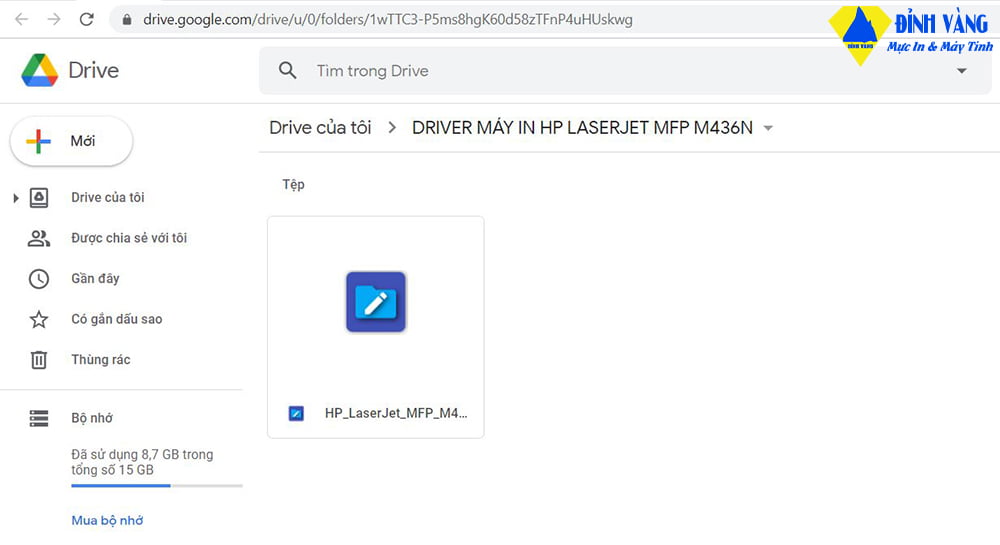Click the Đã sử dụng 8,7 GB text
The width and height of the screenshot is (1000, 545).
142,462
